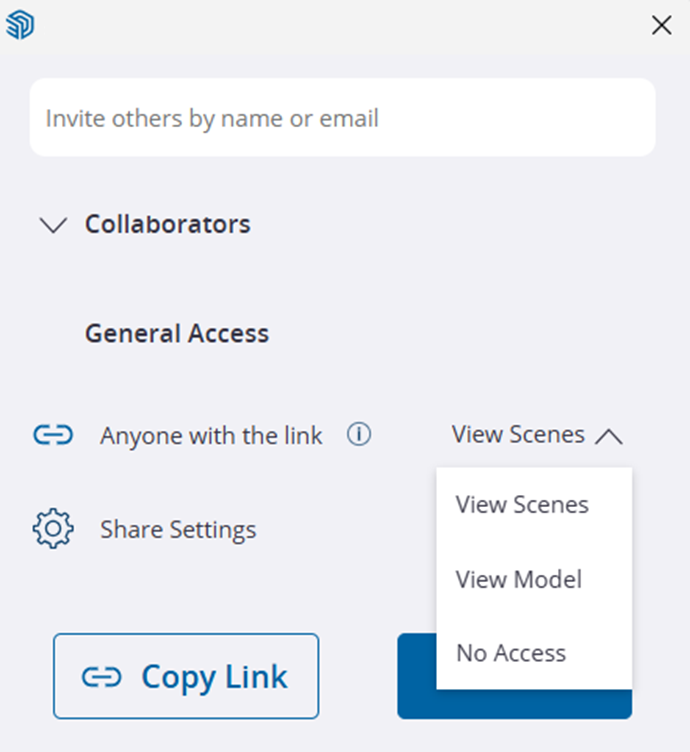Select View Scenes from the dropdown list
Screen dimensions: 690x752
522,504
